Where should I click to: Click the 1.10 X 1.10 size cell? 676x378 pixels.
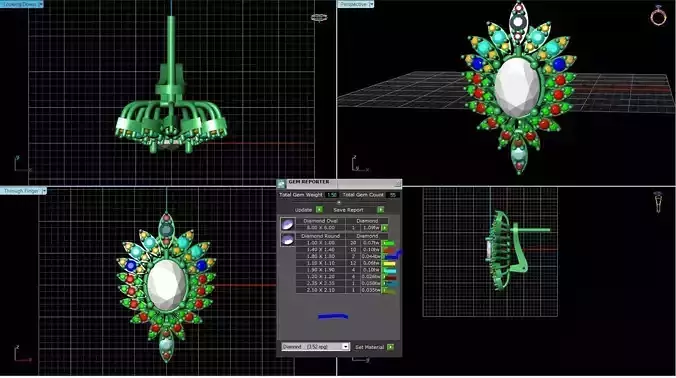[x=320, y=263]
